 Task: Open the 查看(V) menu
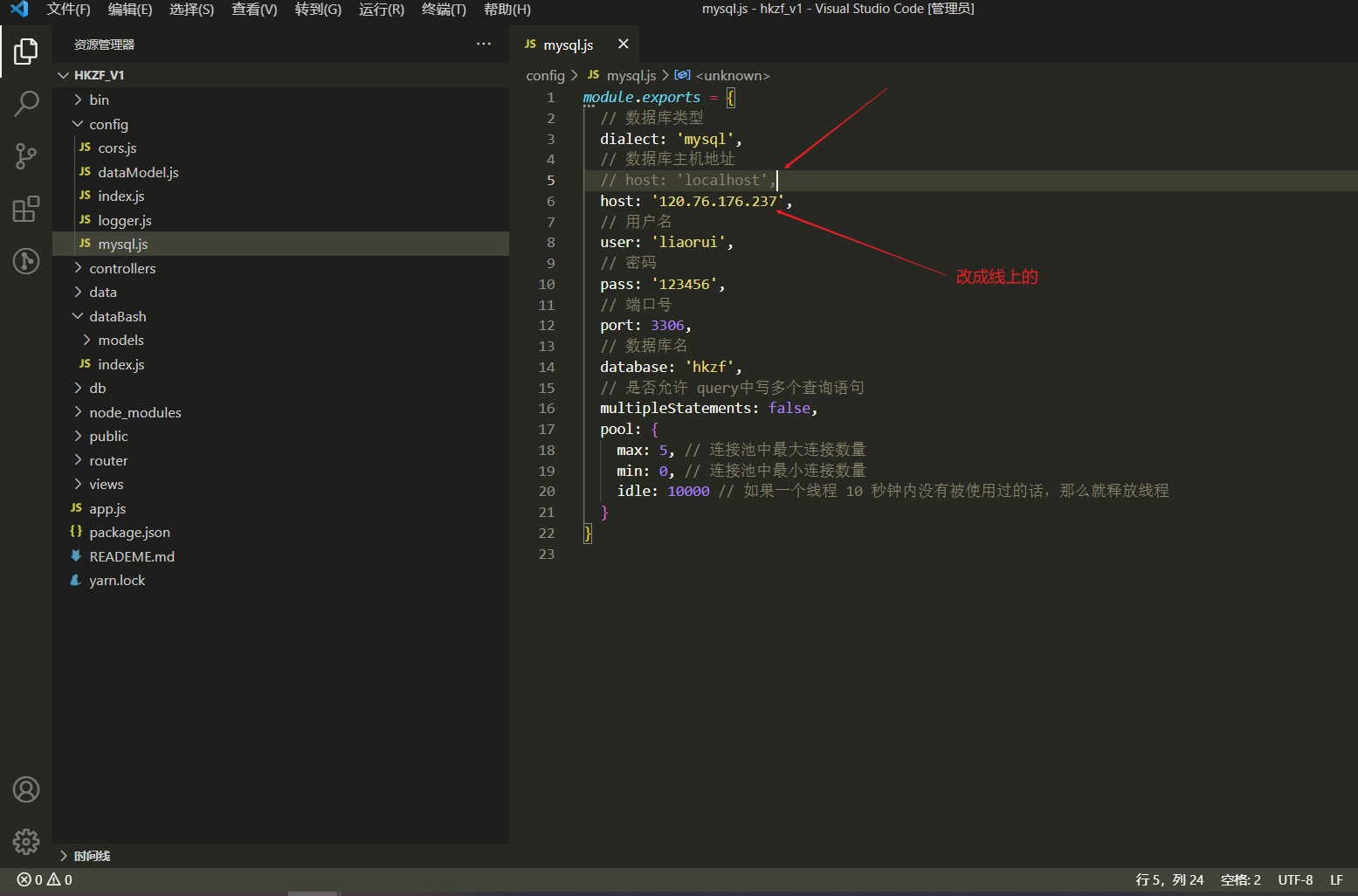click(x=254, y=9)
